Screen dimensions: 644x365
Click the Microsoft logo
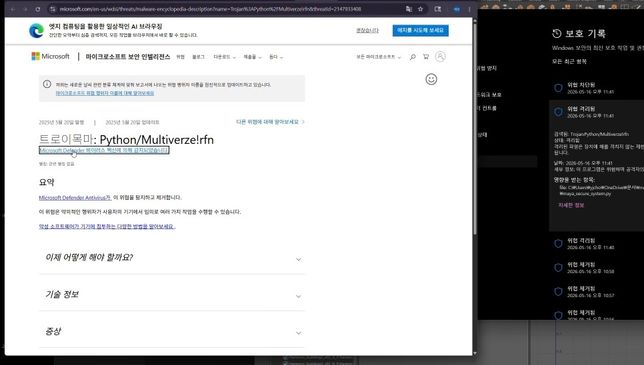[x=51, y=56]
